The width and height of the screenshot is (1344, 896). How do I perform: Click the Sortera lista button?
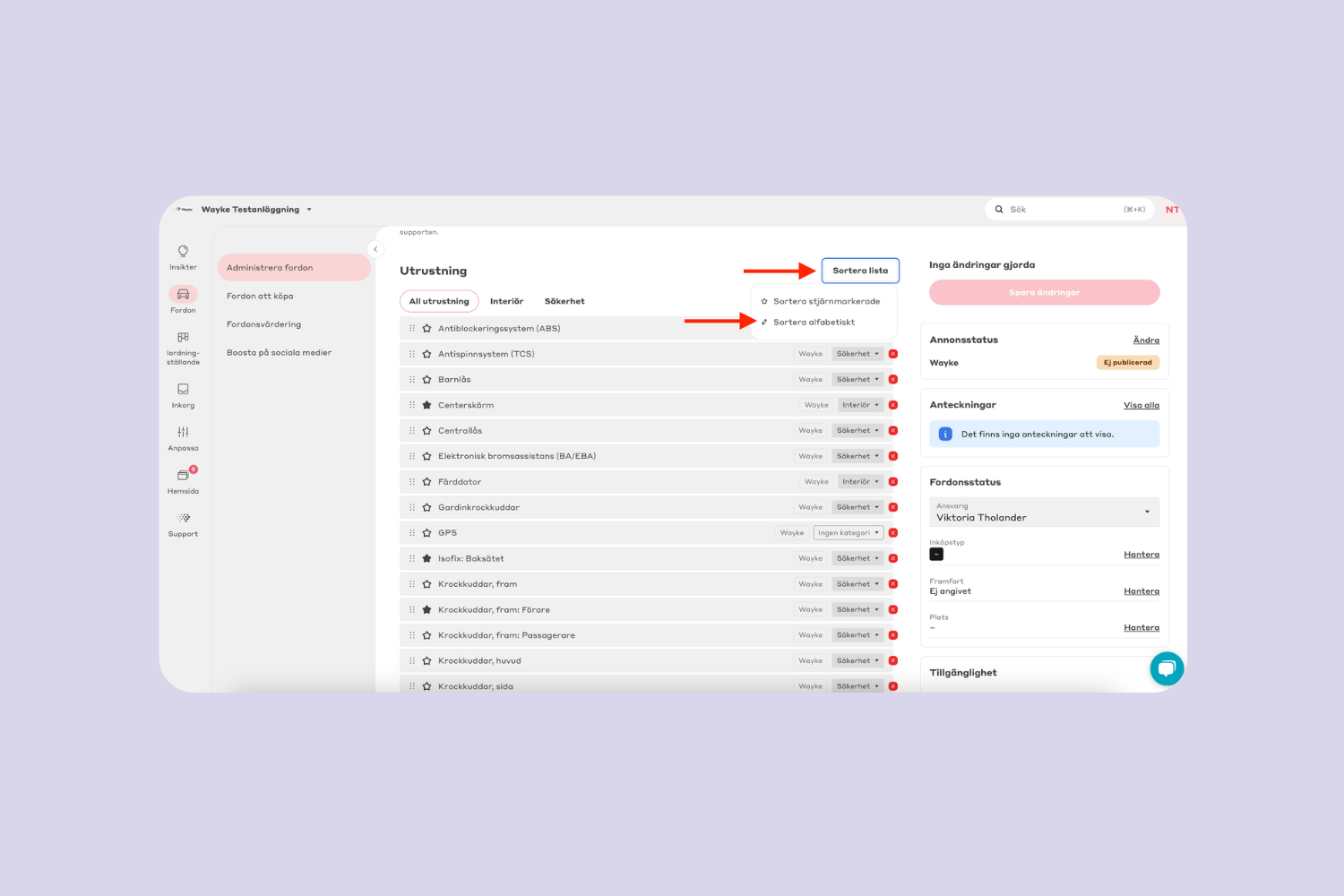click(x=860, y=271)
